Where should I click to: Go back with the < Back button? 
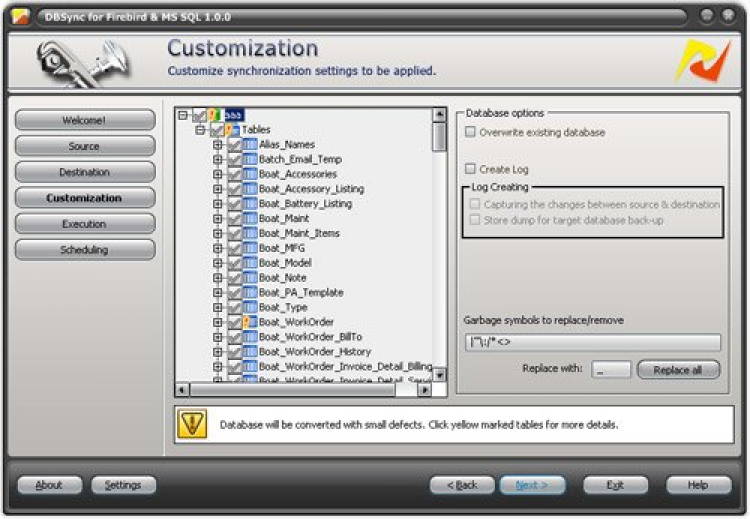(x=462, y=485)
